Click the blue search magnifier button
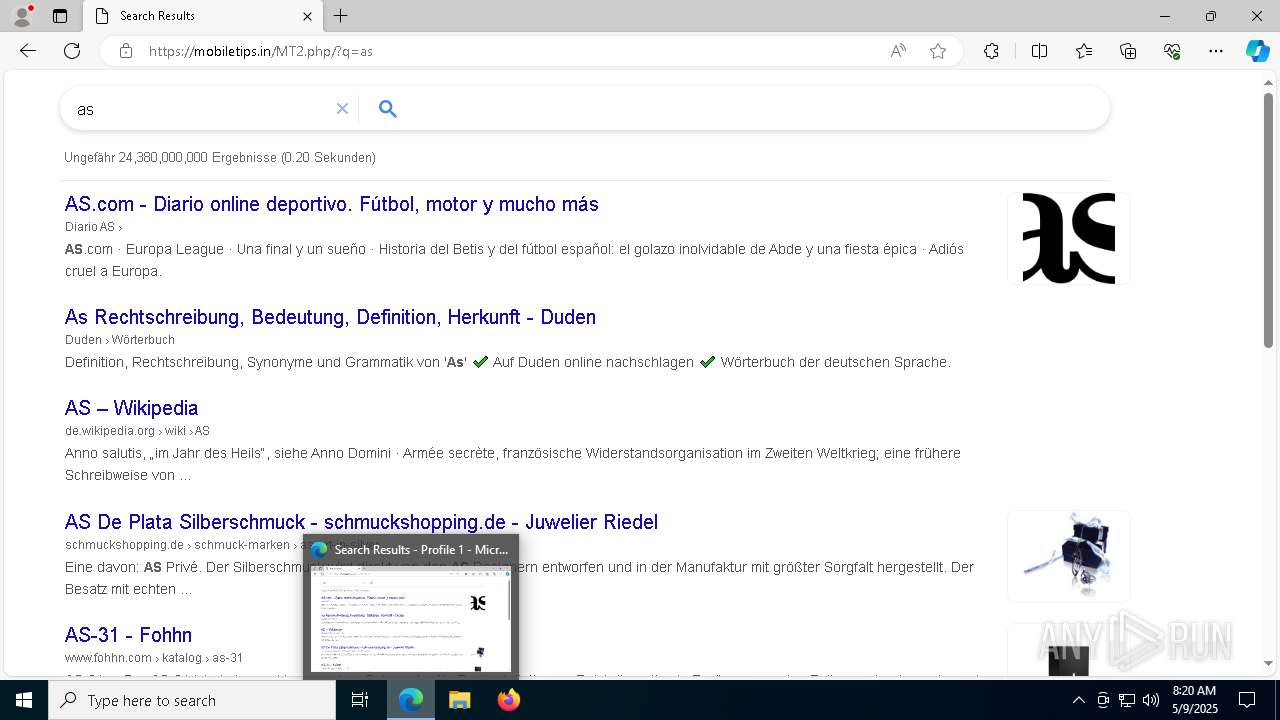 (388, 109)
